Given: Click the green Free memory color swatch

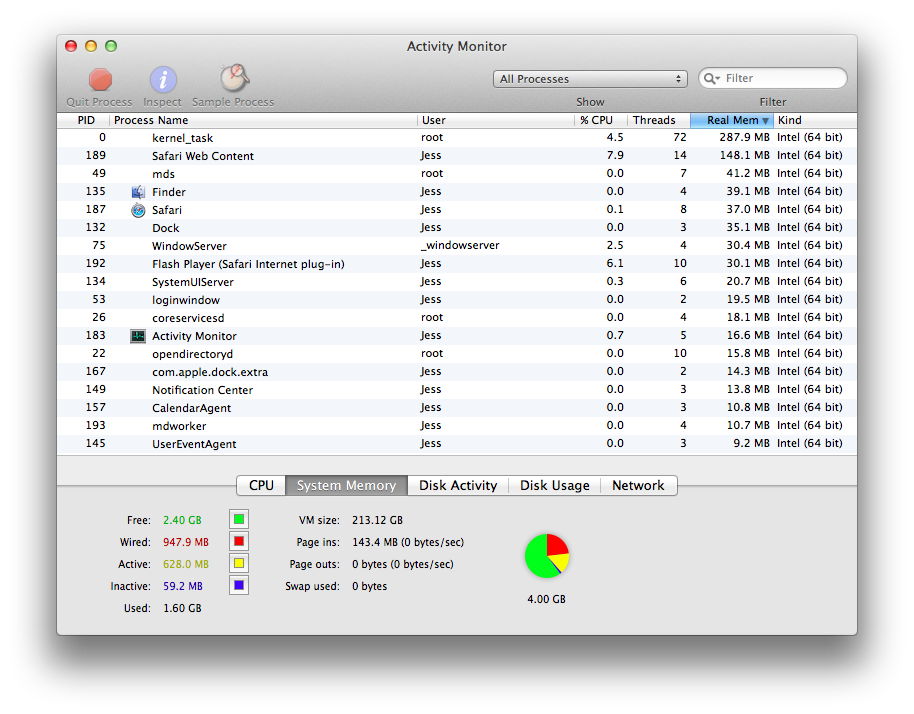Looking at the screenshot, I should coord(239,519).
